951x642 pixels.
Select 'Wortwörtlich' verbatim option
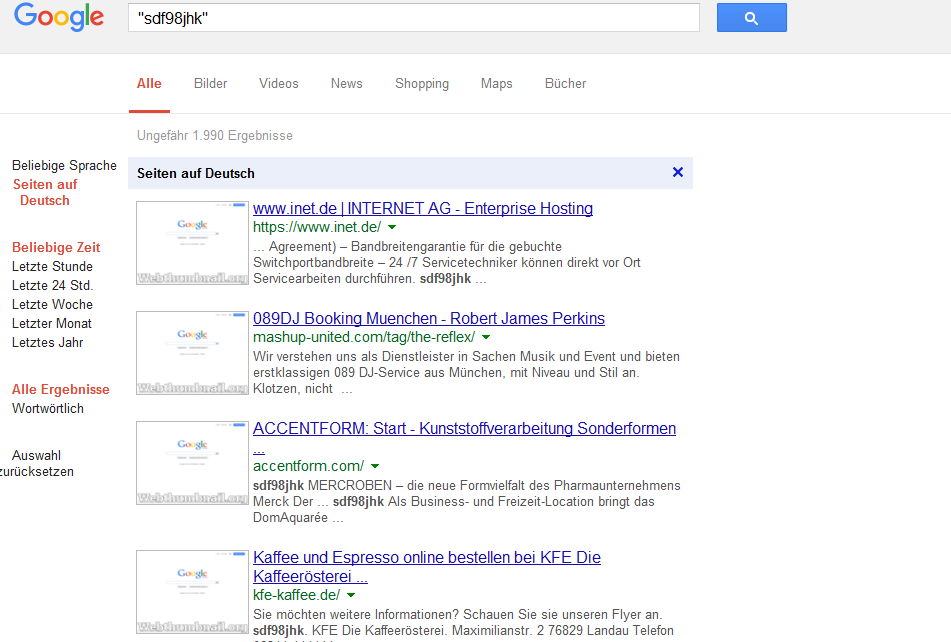(47, 408)
